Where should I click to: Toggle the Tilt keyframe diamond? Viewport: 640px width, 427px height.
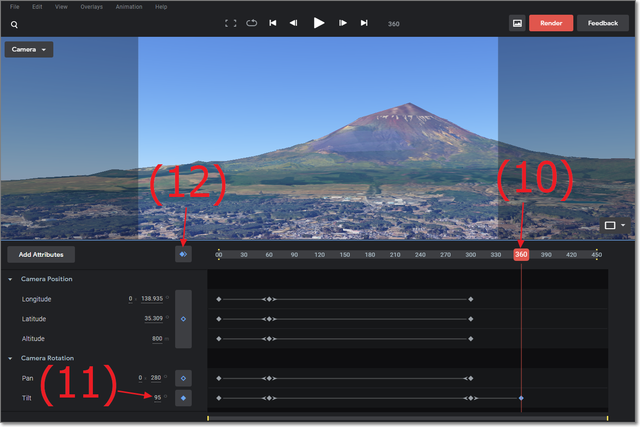click(x=183, y=398)
